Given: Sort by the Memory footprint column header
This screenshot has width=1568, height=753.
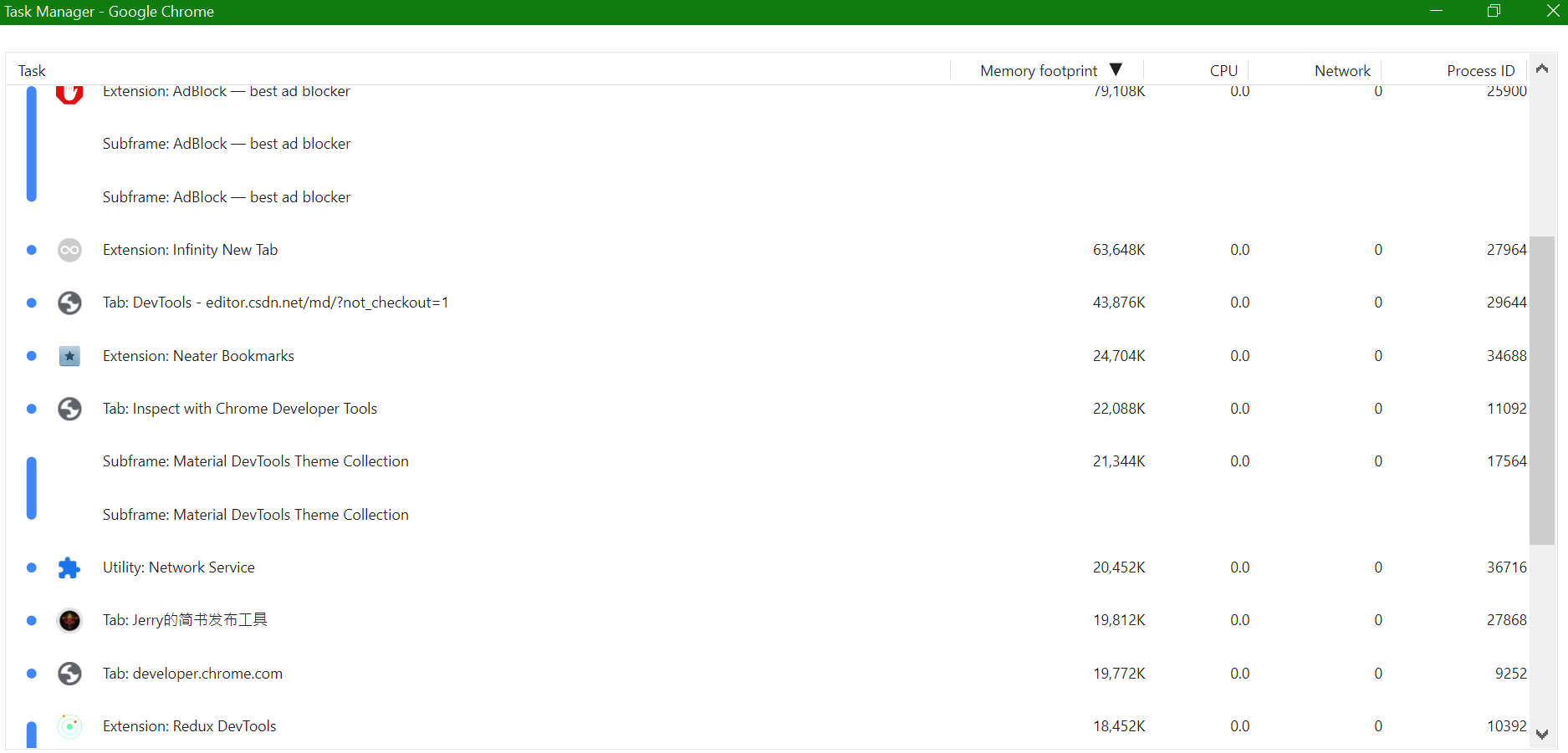Looking at the screenshot, I should (1039, 71).
